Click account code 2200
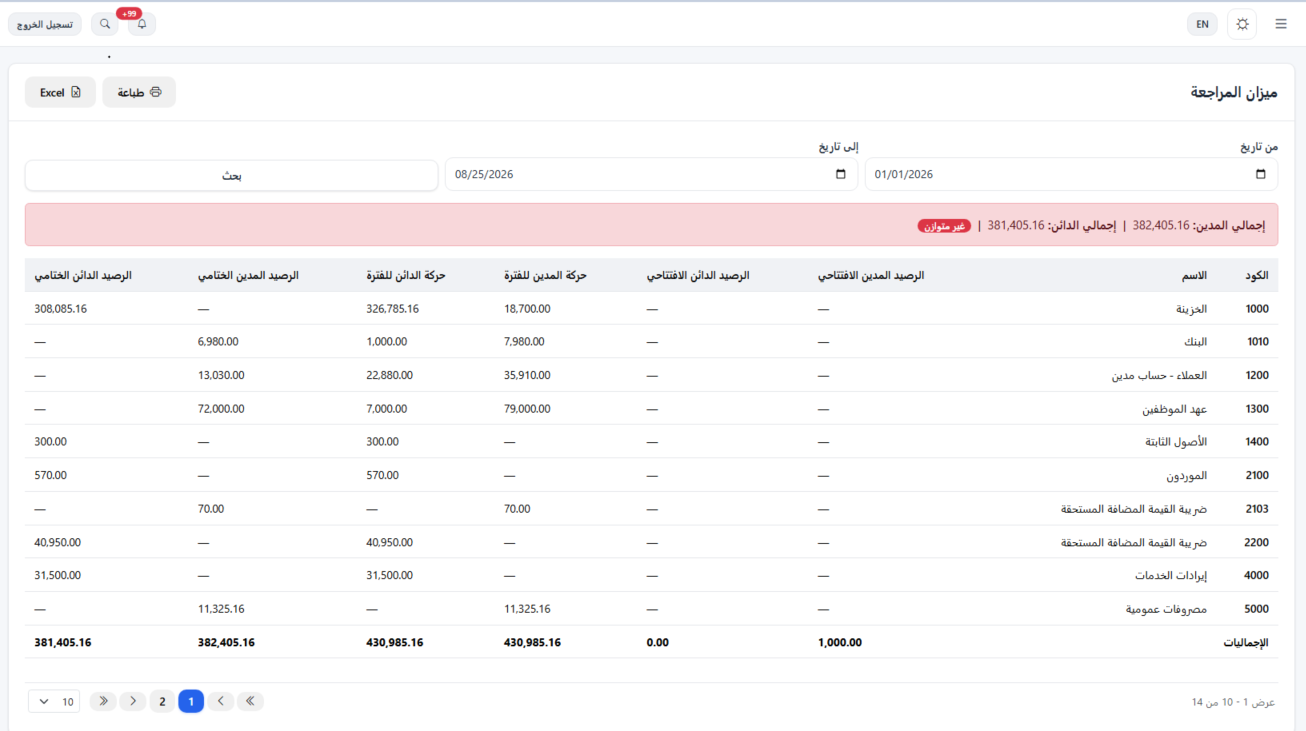The height and width of the screenshot is (731, 1306). 1257,542
